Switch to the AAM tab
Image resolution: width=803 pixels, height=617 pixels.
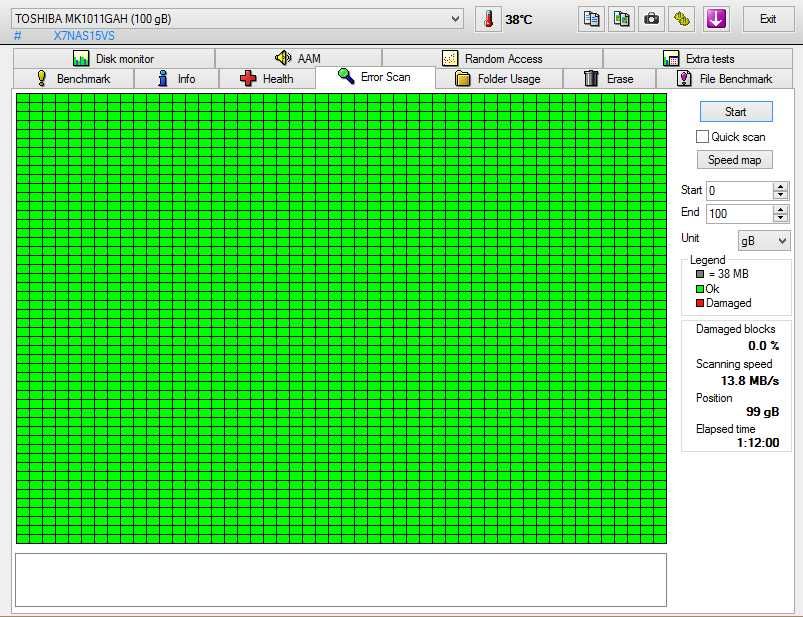click(x=299, y=58)
